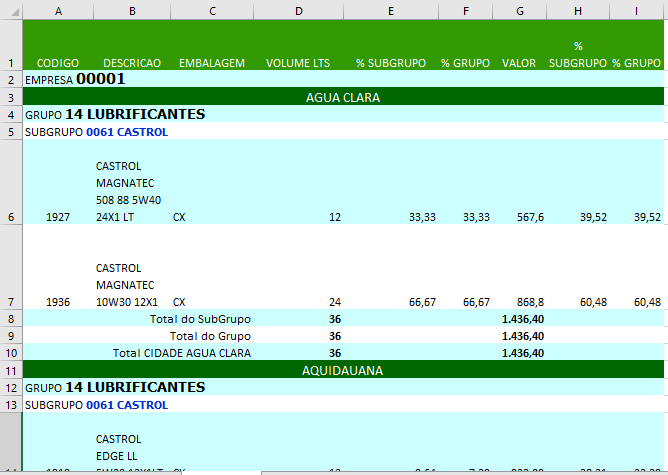
Task: Click the Total do SubGrupo label
Action: coord(199,318)
